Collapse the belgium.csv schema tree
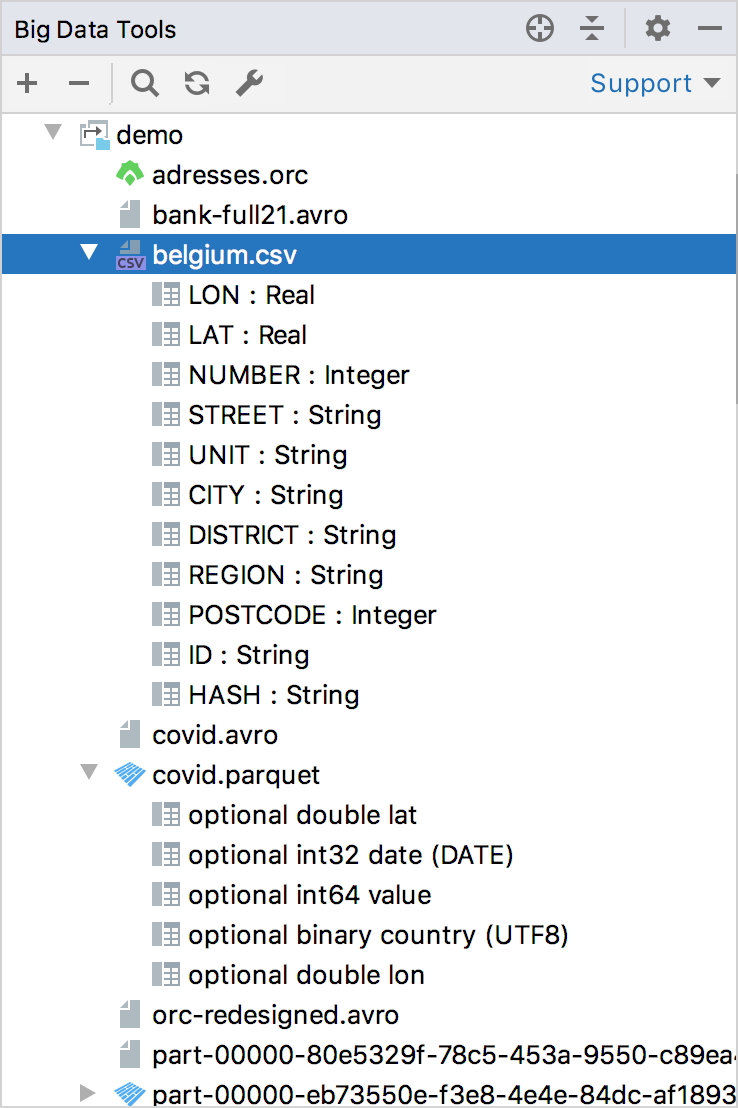 [x=88, y=254]
